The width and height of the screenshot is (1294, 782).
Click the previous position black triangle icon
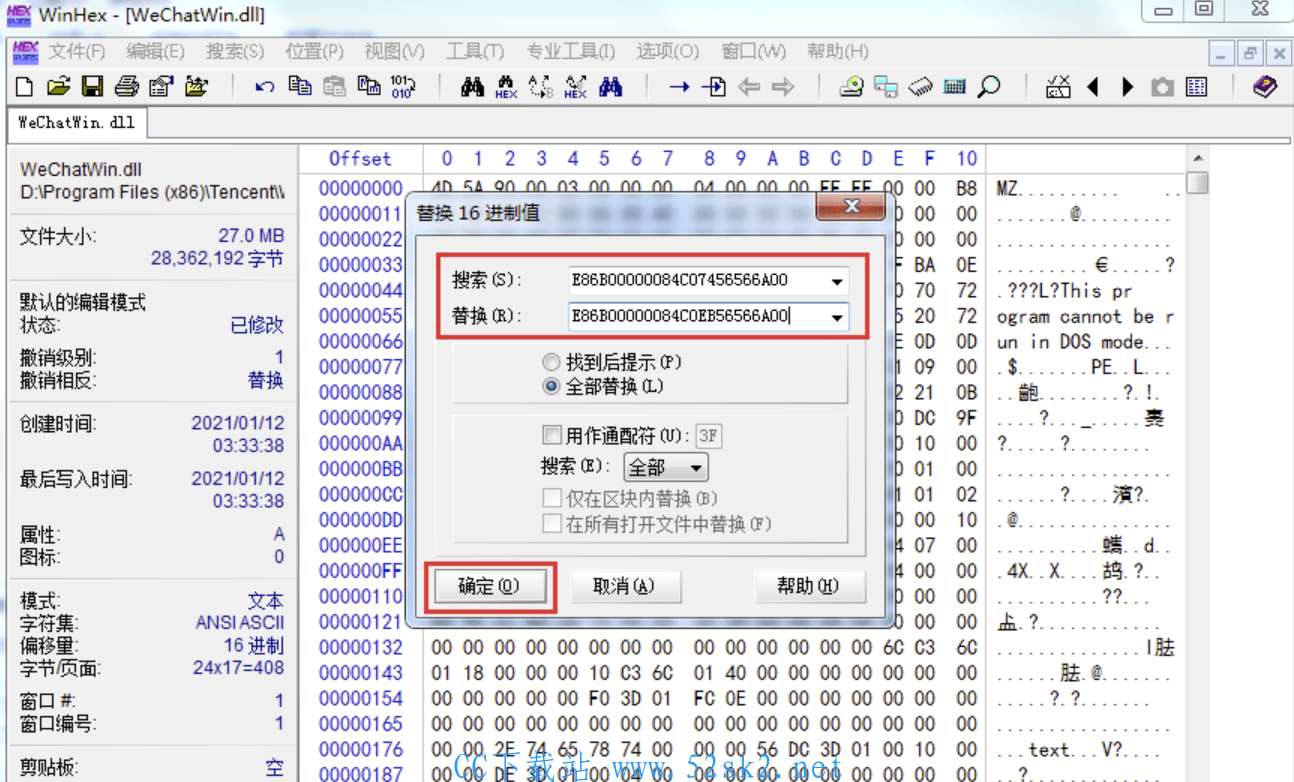click(x=1093, y=87)
